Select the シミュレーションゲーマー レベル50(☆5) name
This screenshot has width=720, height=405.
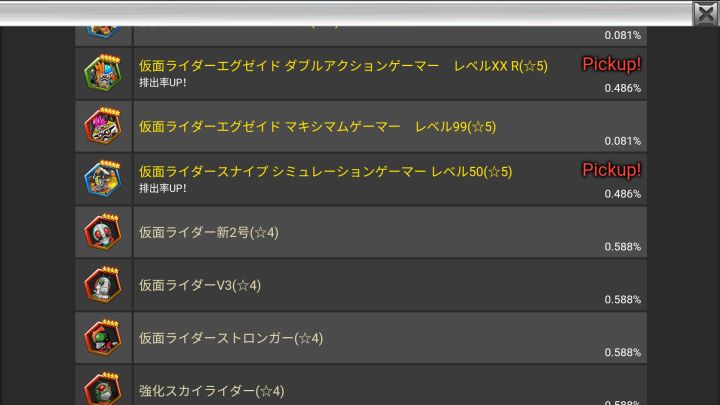326,172
